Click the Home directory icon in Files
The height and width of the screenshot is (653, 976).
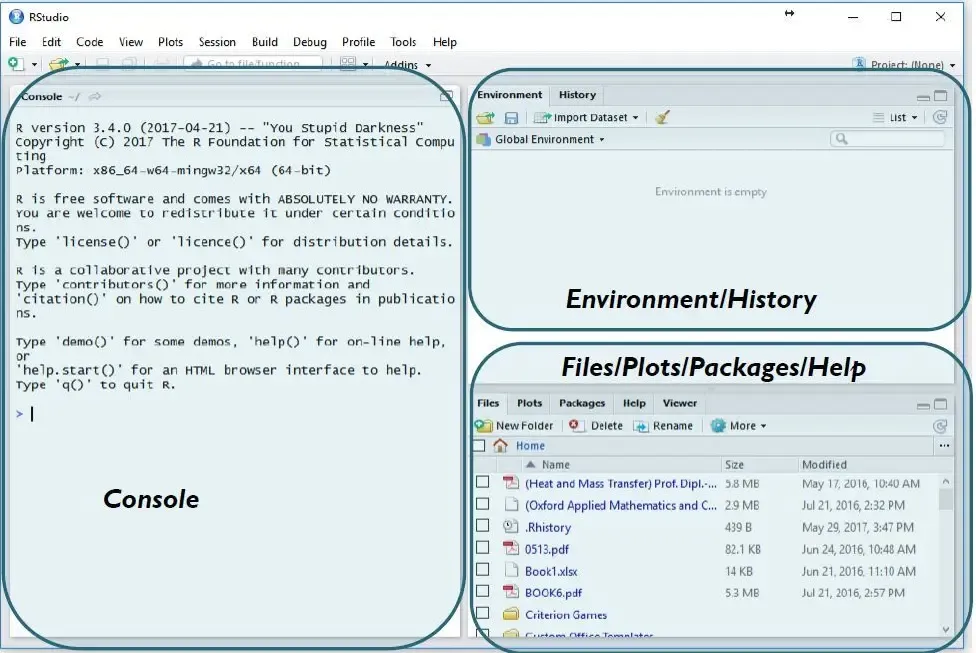[500, 446]
